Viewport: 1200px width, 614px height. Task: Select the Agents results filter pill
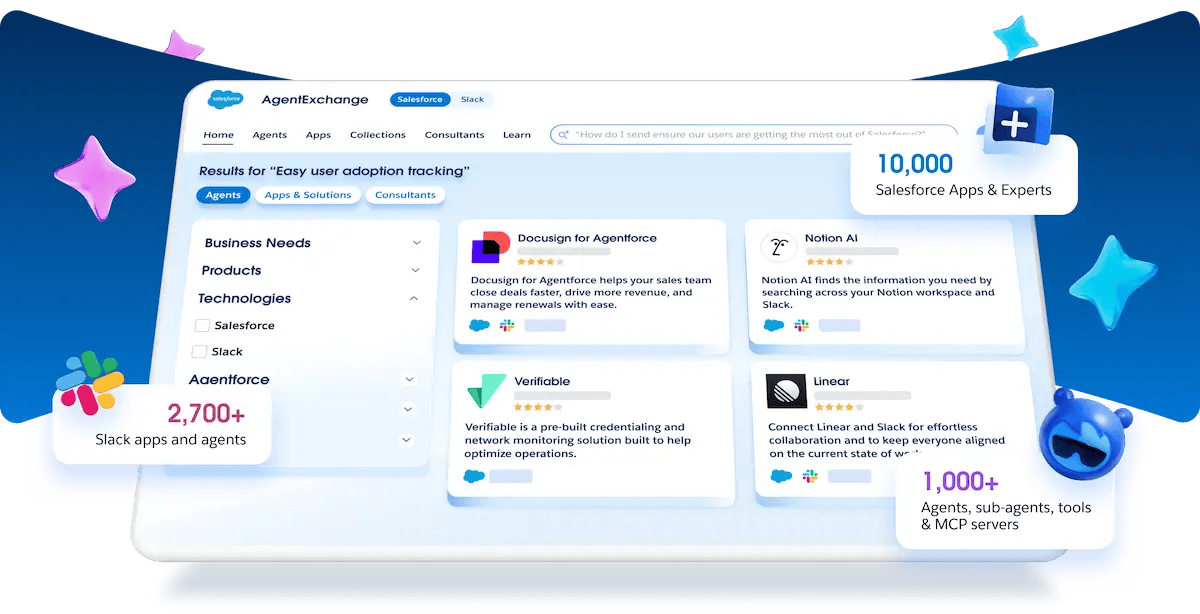pyautogui.click(x=223, y=195)
